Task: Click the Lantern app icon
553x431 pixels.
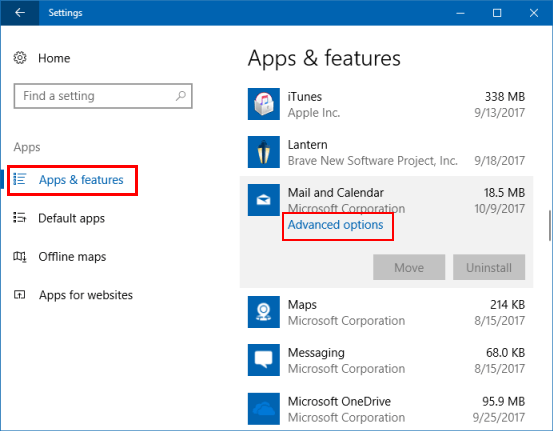Action: pos(263,152)
